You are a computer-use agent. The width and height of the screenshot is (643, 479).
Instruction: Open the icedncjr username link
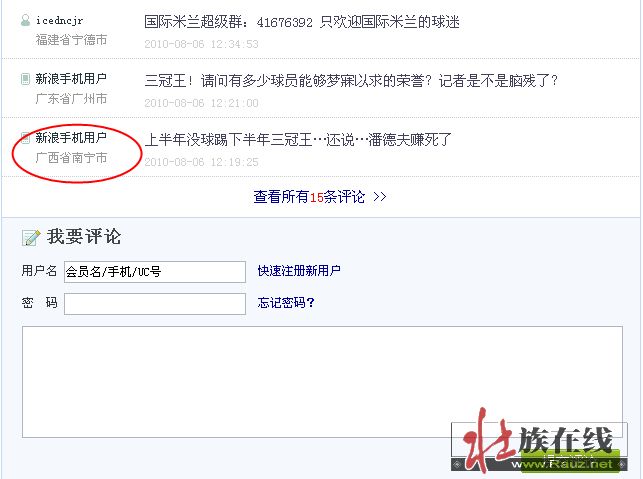59,21
